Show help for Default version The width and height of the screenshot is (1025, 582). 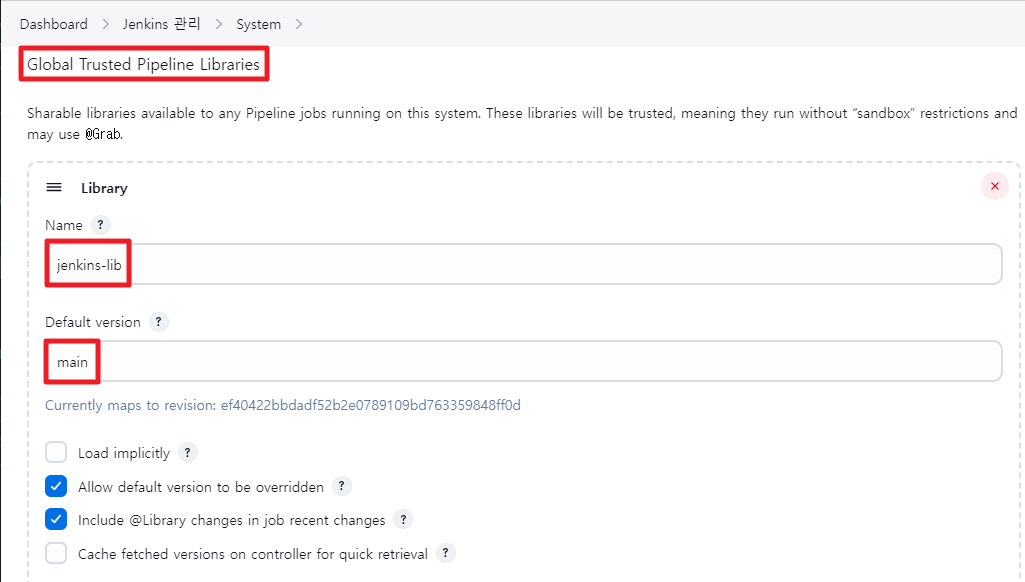(158, 322)
